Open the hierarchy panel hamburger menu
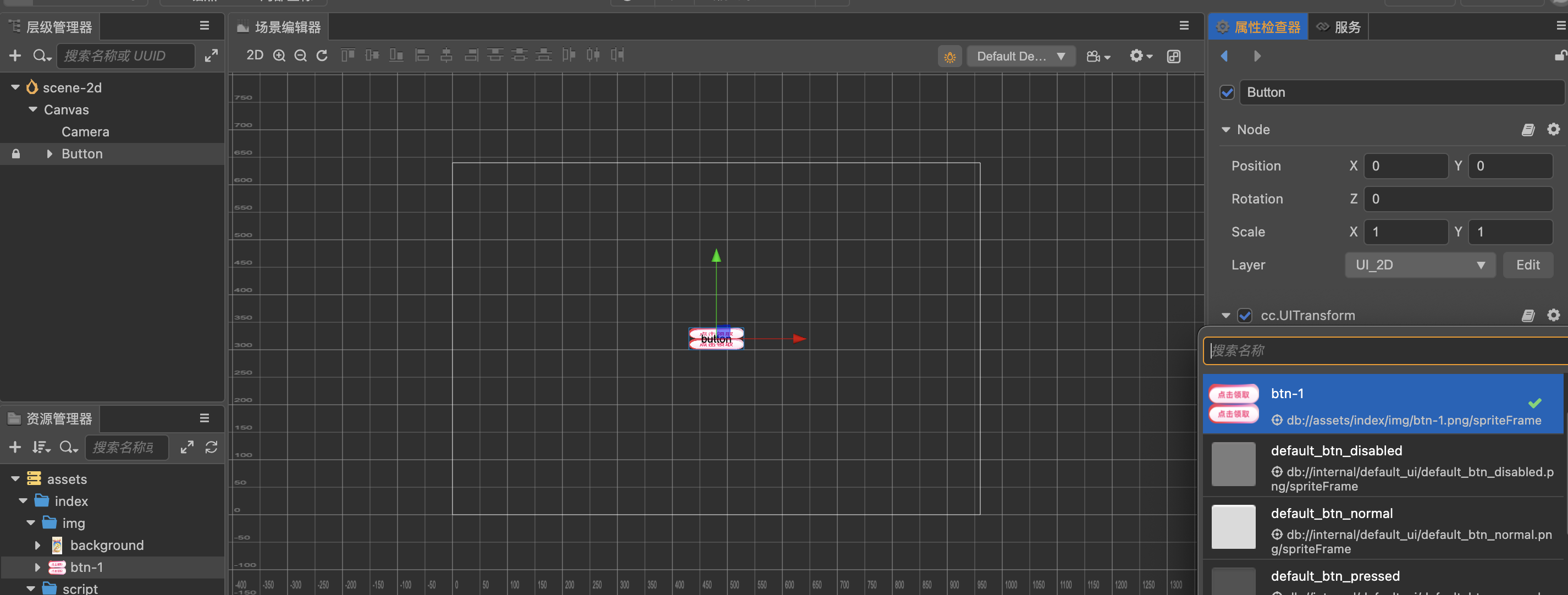Viewport: 1568px width, 595px height. tap(205, 26)
